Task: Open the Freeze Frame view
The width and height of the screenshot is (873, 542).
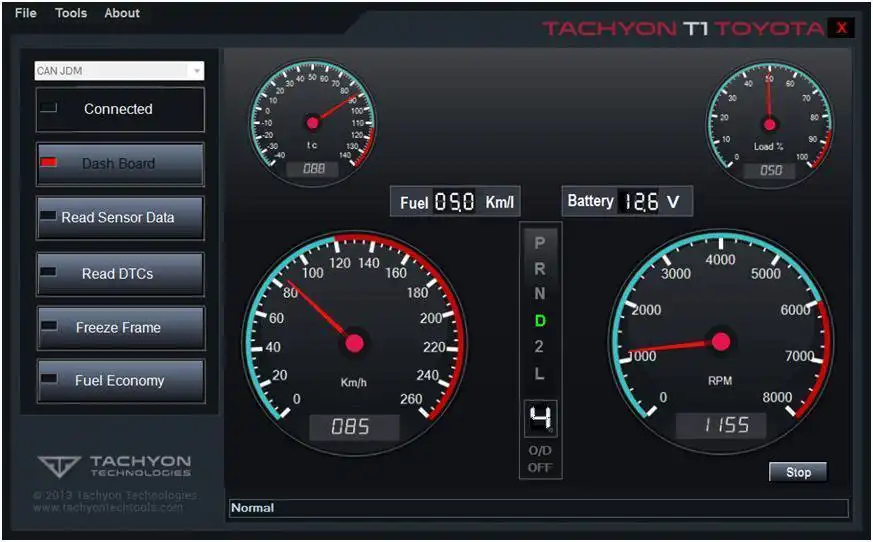Action: pyautogui.click(x=121, y=328)
